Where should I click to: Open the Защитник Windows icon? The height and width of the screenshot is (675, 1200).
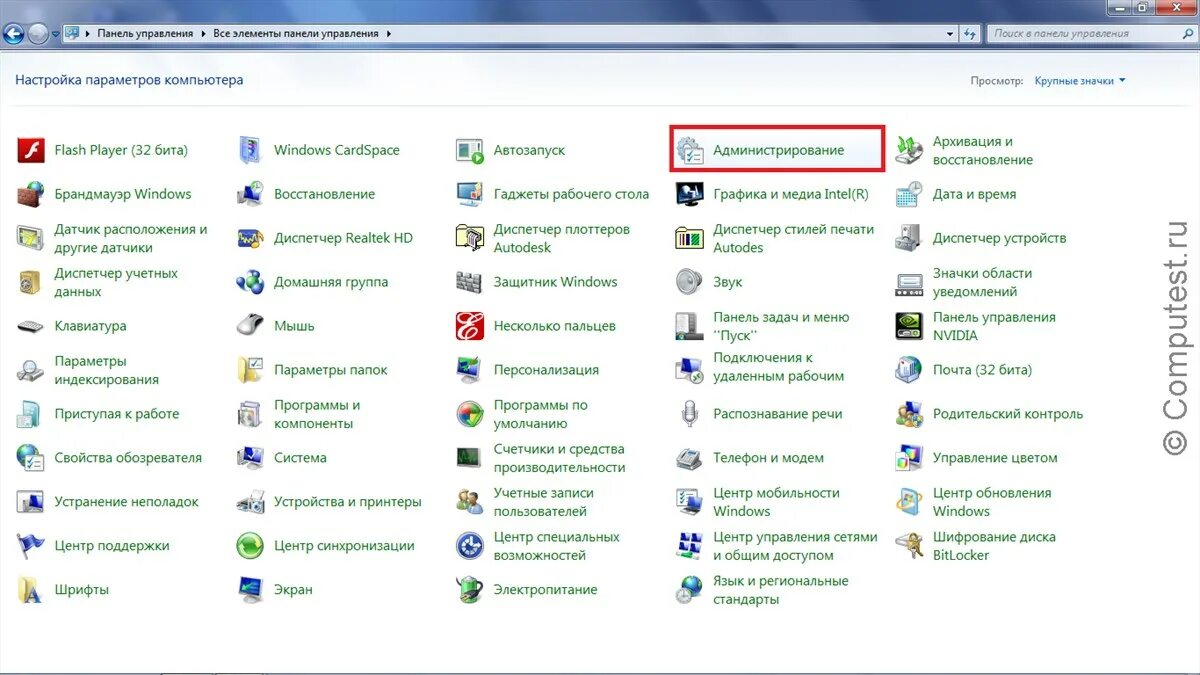pos(470,282)
